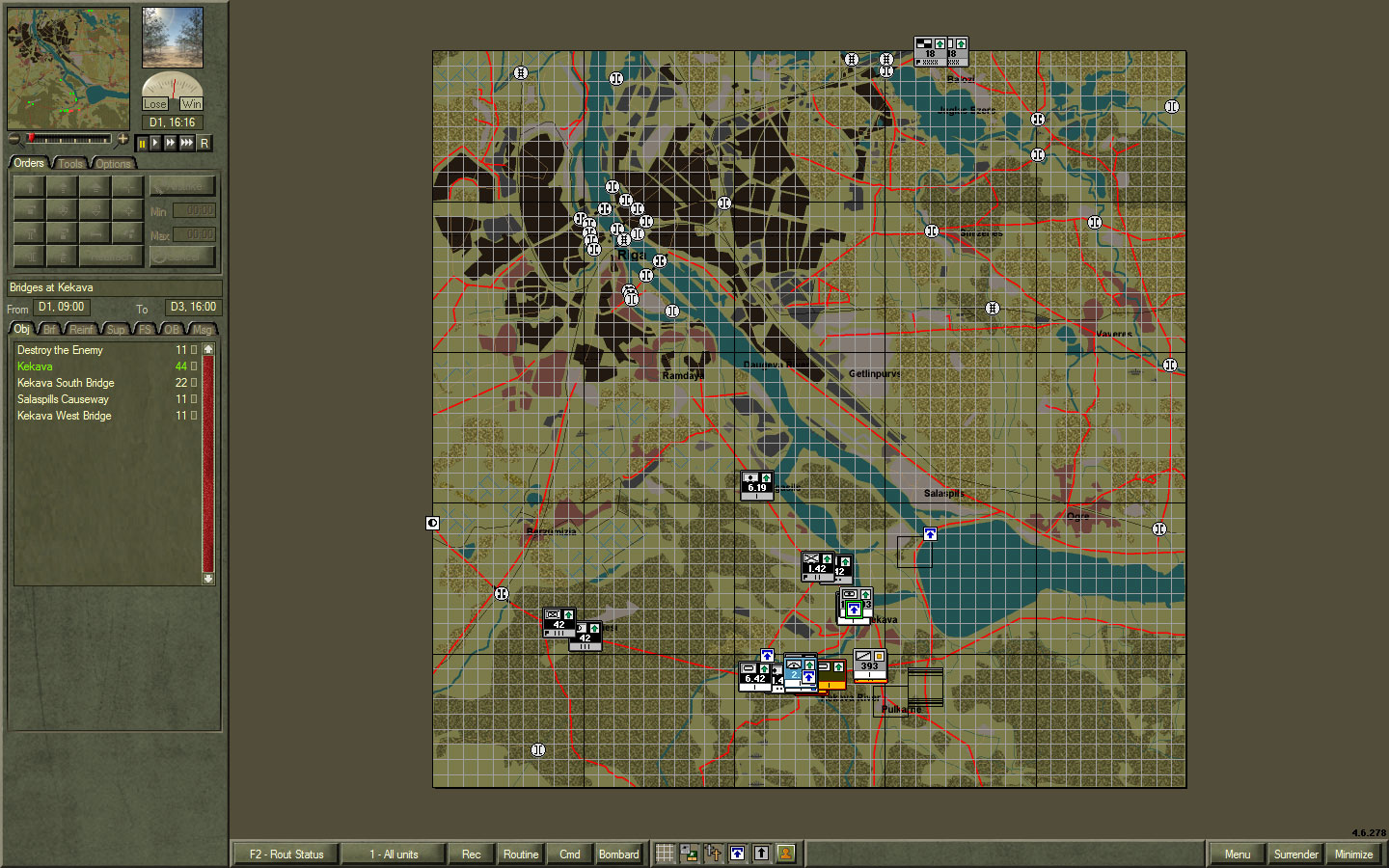Image resolution: width=1389 pixels, height=868 pixels.
Task: Toggle the Kekava objective checkbox
Action: coord(194,366)
